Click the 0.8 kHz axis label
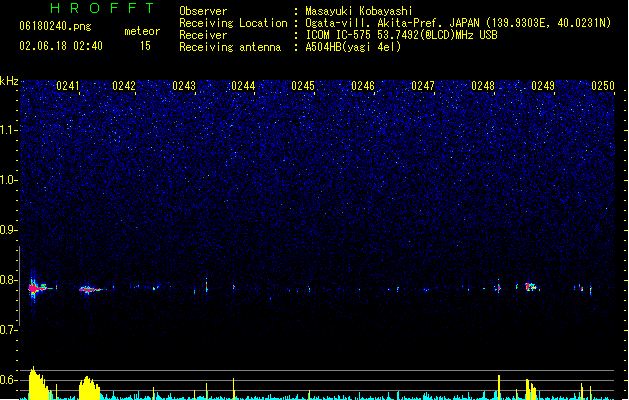The height and width of the screenshot is (400, 629). click(9, 280)
